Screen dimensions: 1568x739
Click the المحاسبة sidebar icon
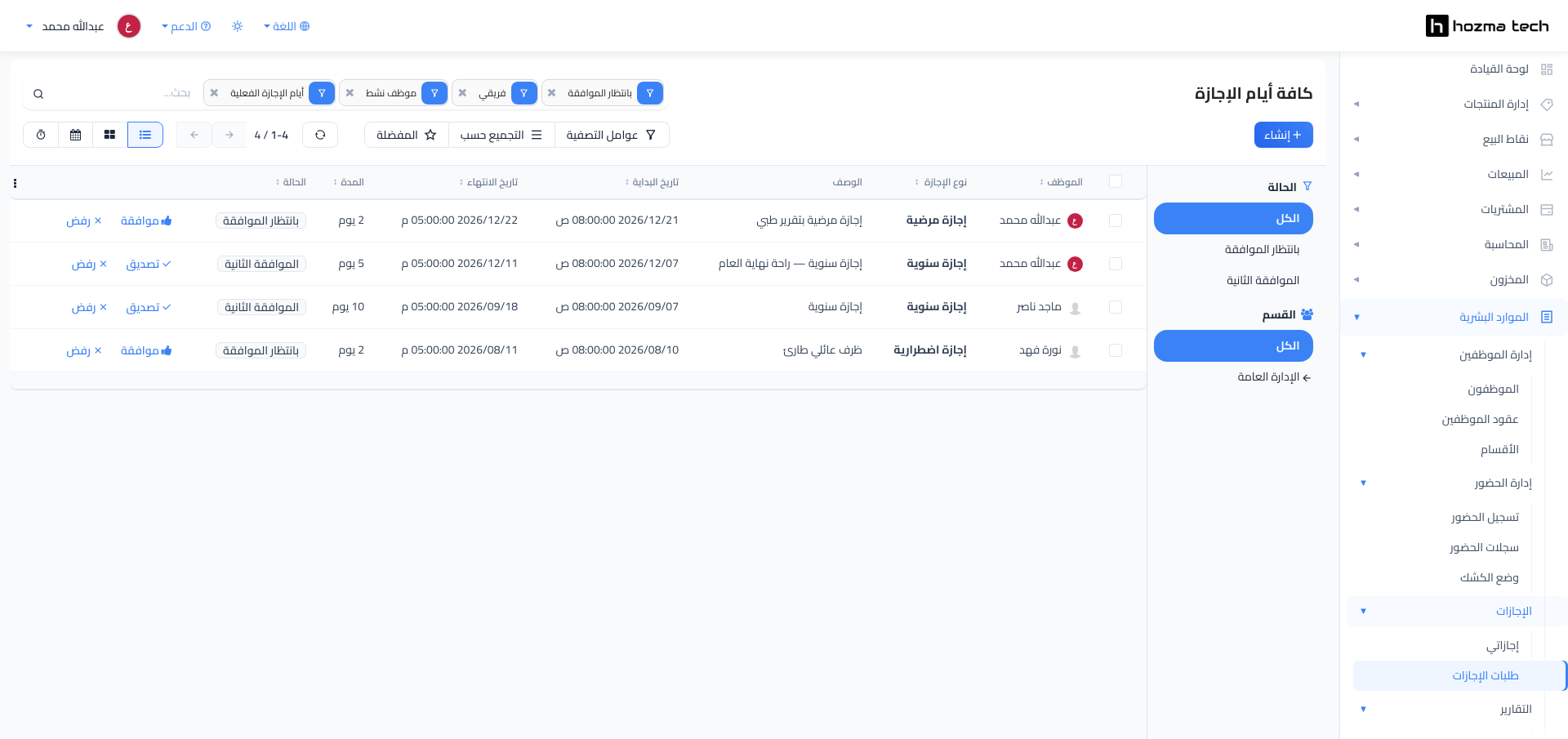coord(1546,245)
